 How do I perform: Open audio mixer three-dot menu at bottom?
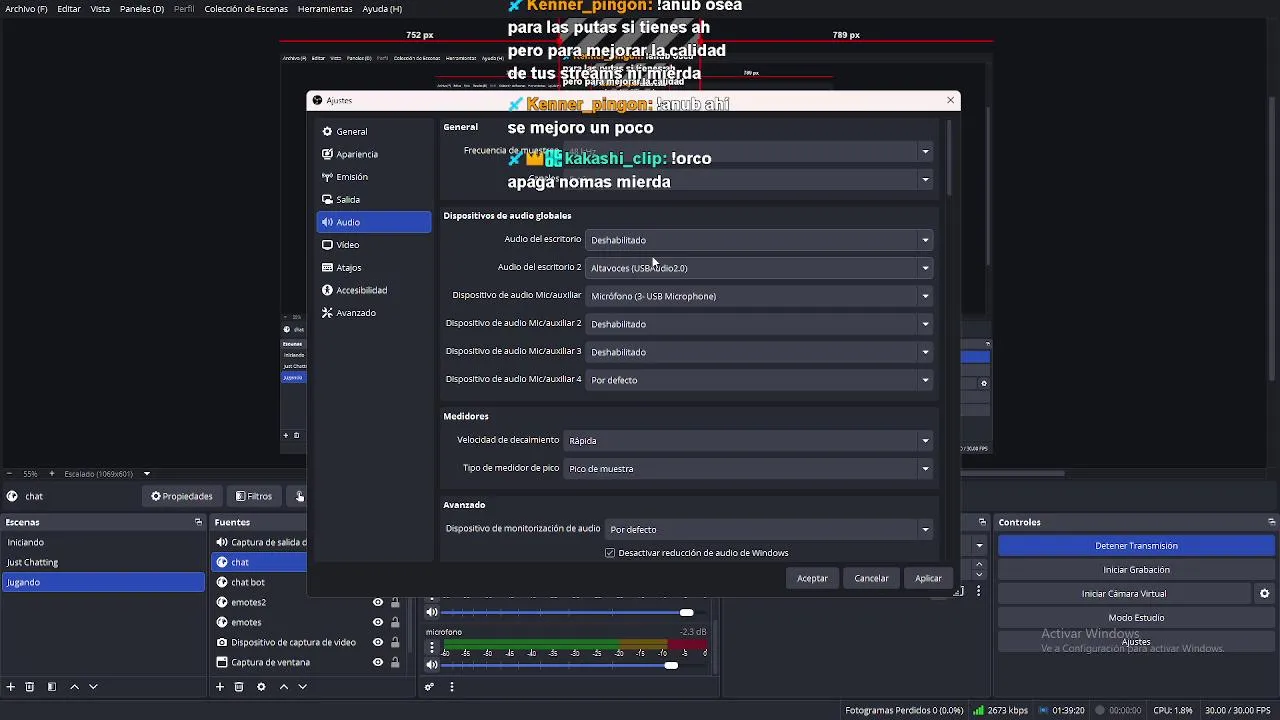tap(451, 687)
